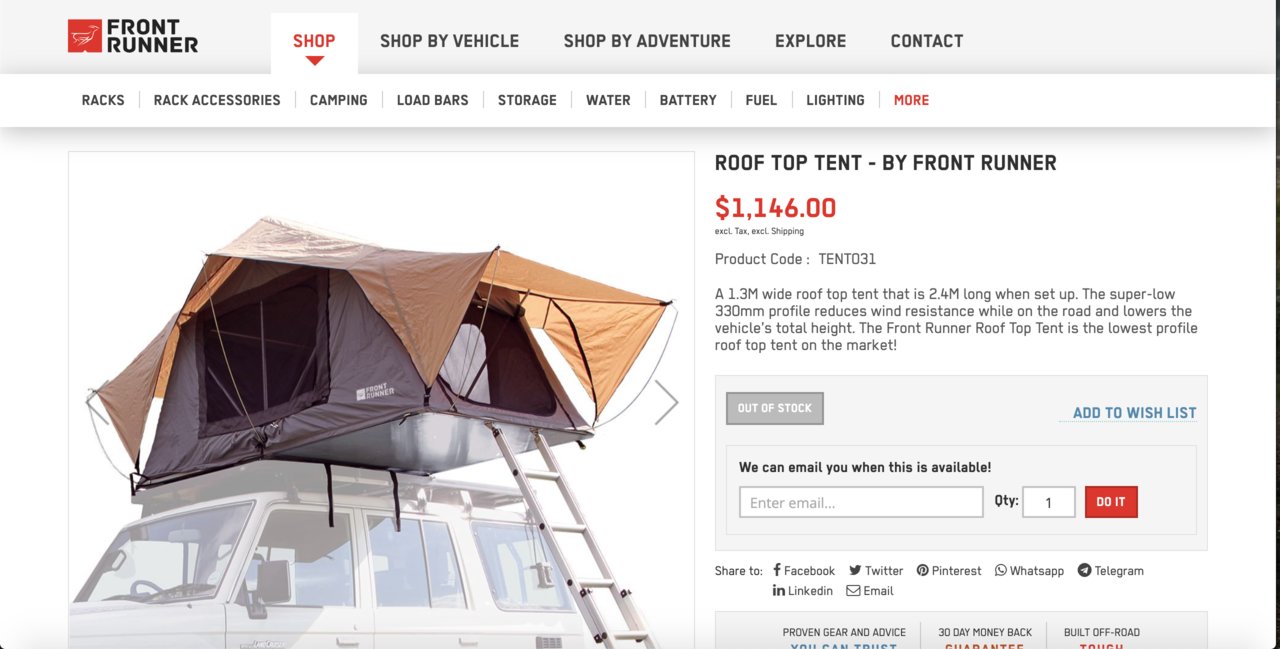Show previous product image arrow
The width and height of the screenshot is (1280, 649).
point(97,402)
